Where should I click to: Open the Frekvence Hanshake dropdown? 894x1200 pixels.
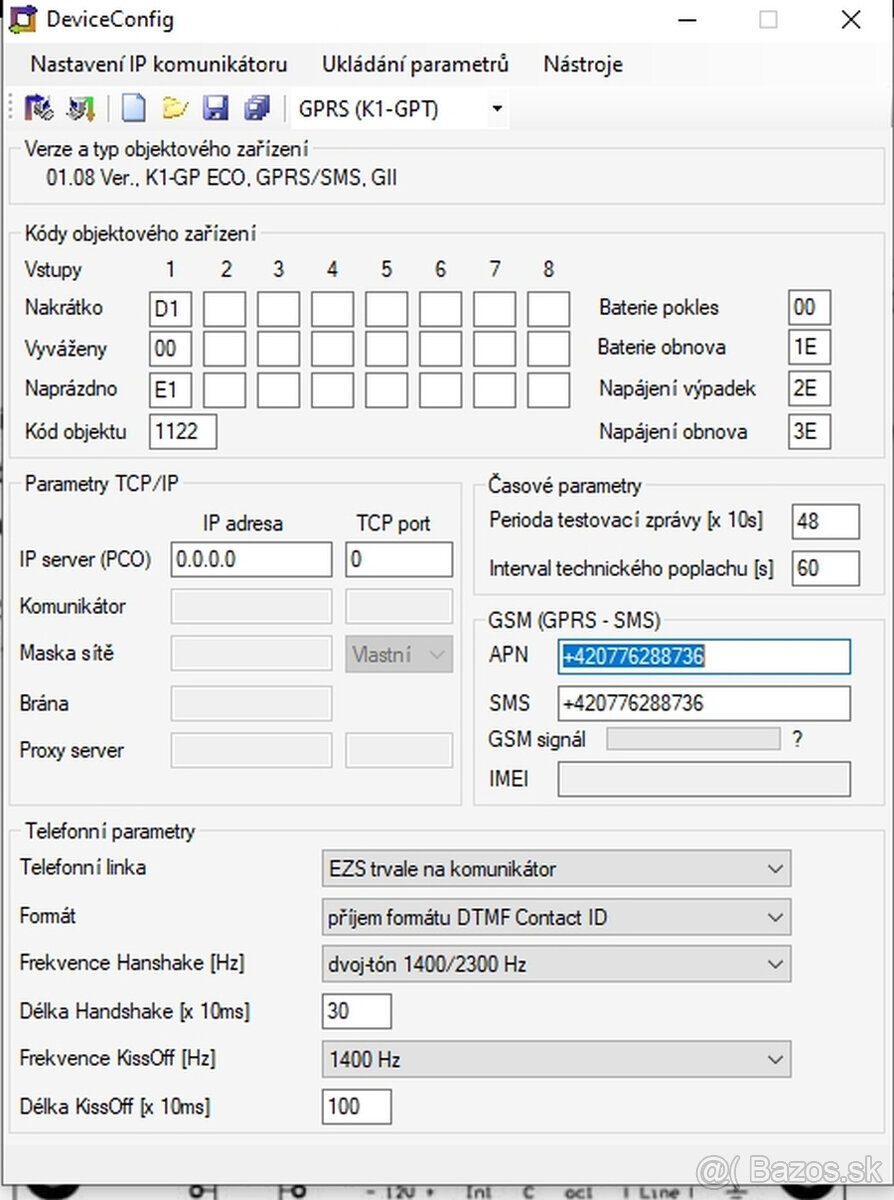(774, 963)
